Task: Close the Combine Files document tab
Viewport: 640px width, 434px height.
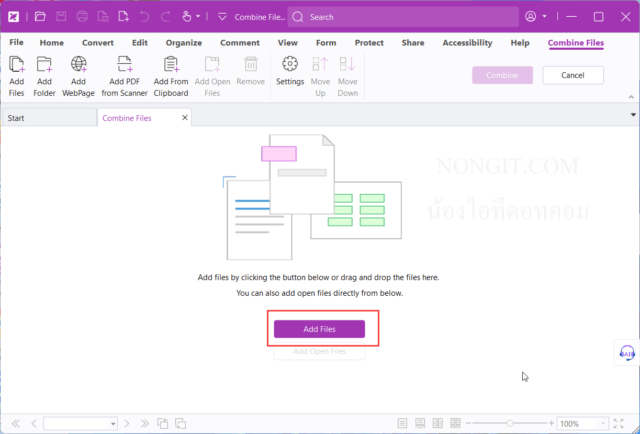Action: point(184,118)
